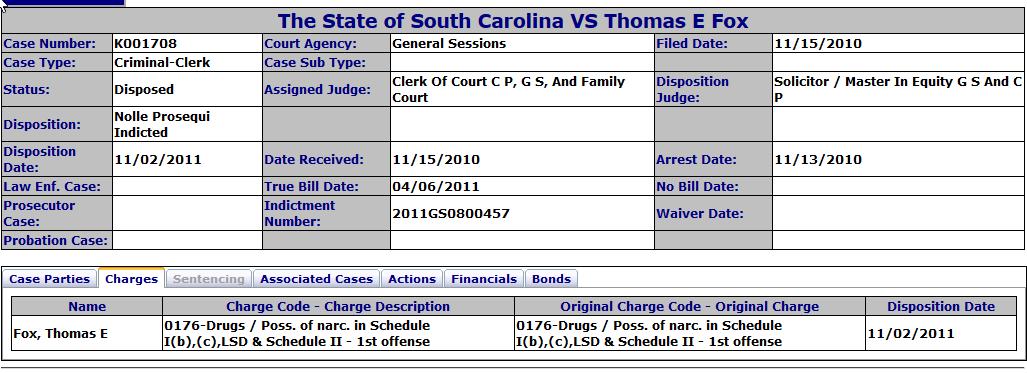Switch to the Bonds tab
Image resolution: width=1027 pixels, height=373 pixels.
551,279
